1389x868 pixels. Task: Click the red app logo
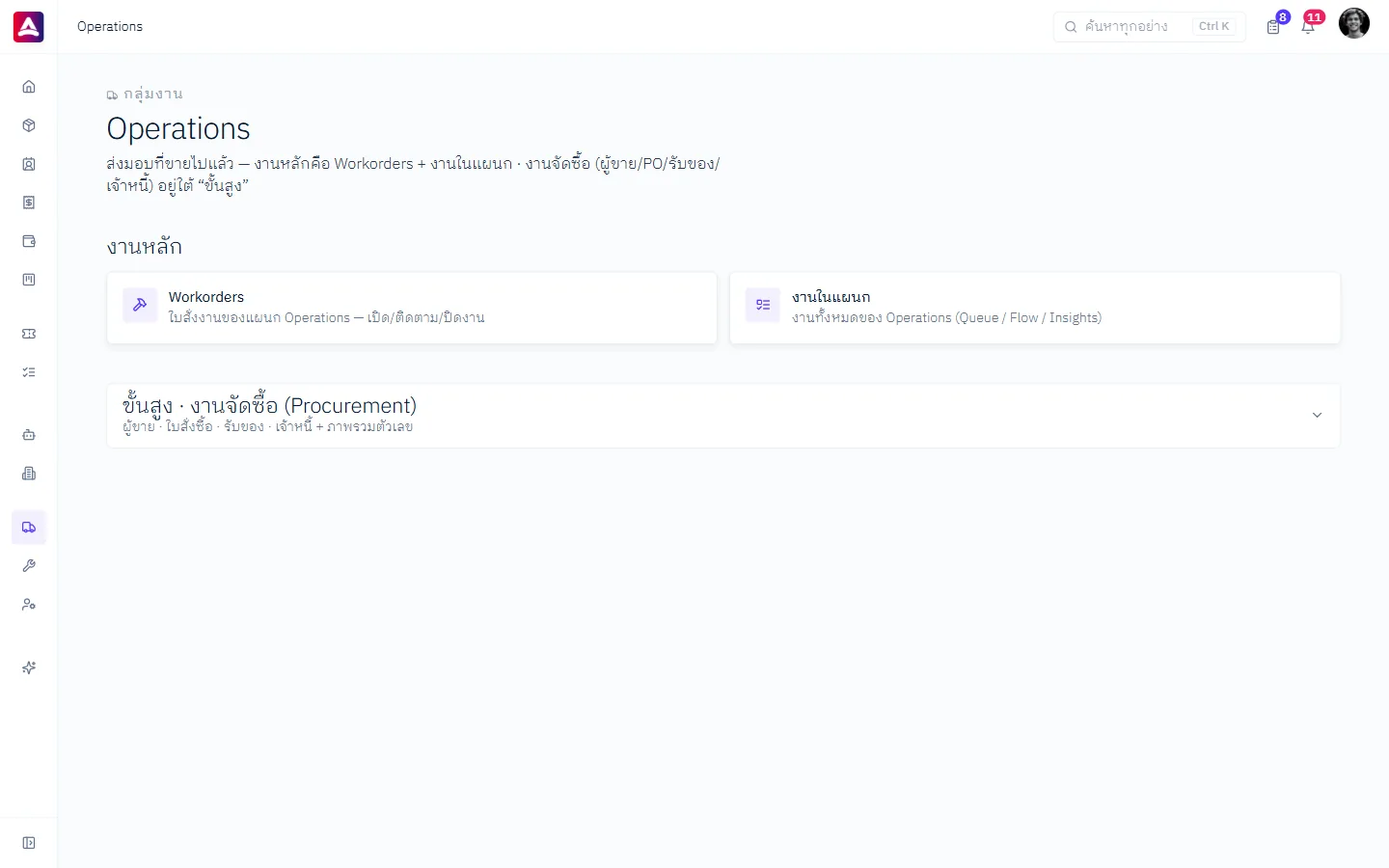click(29, 27)
